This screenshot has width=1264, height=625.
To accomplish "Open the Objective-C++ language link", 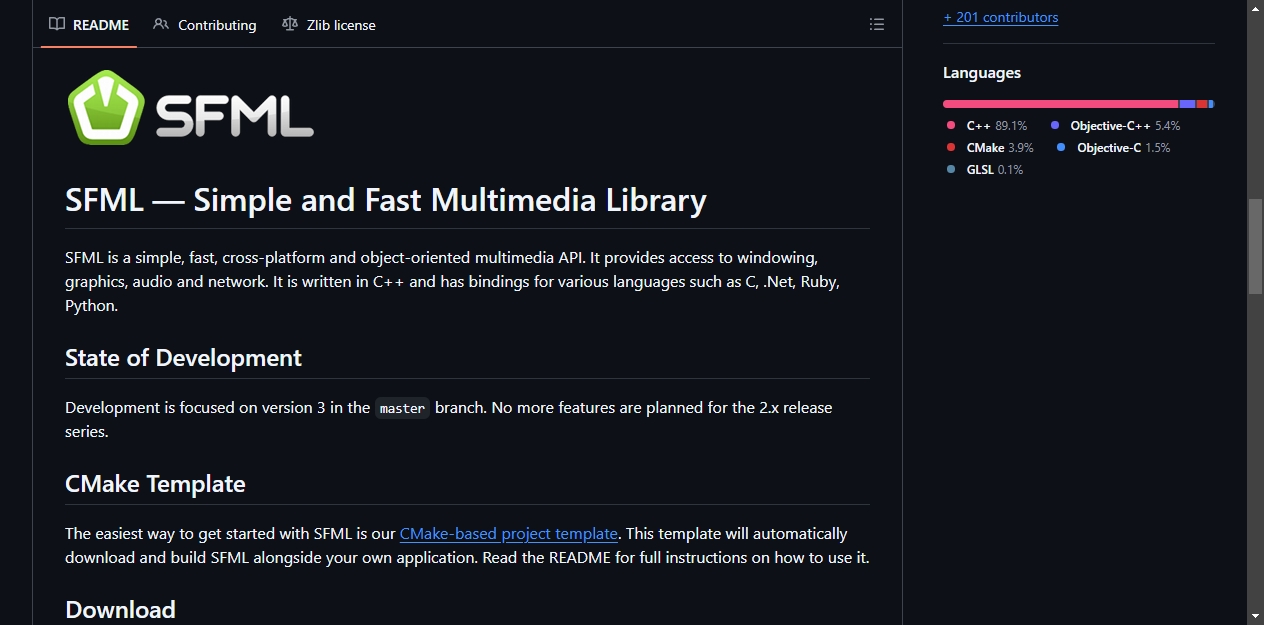I will click(x=1115, y=126).
